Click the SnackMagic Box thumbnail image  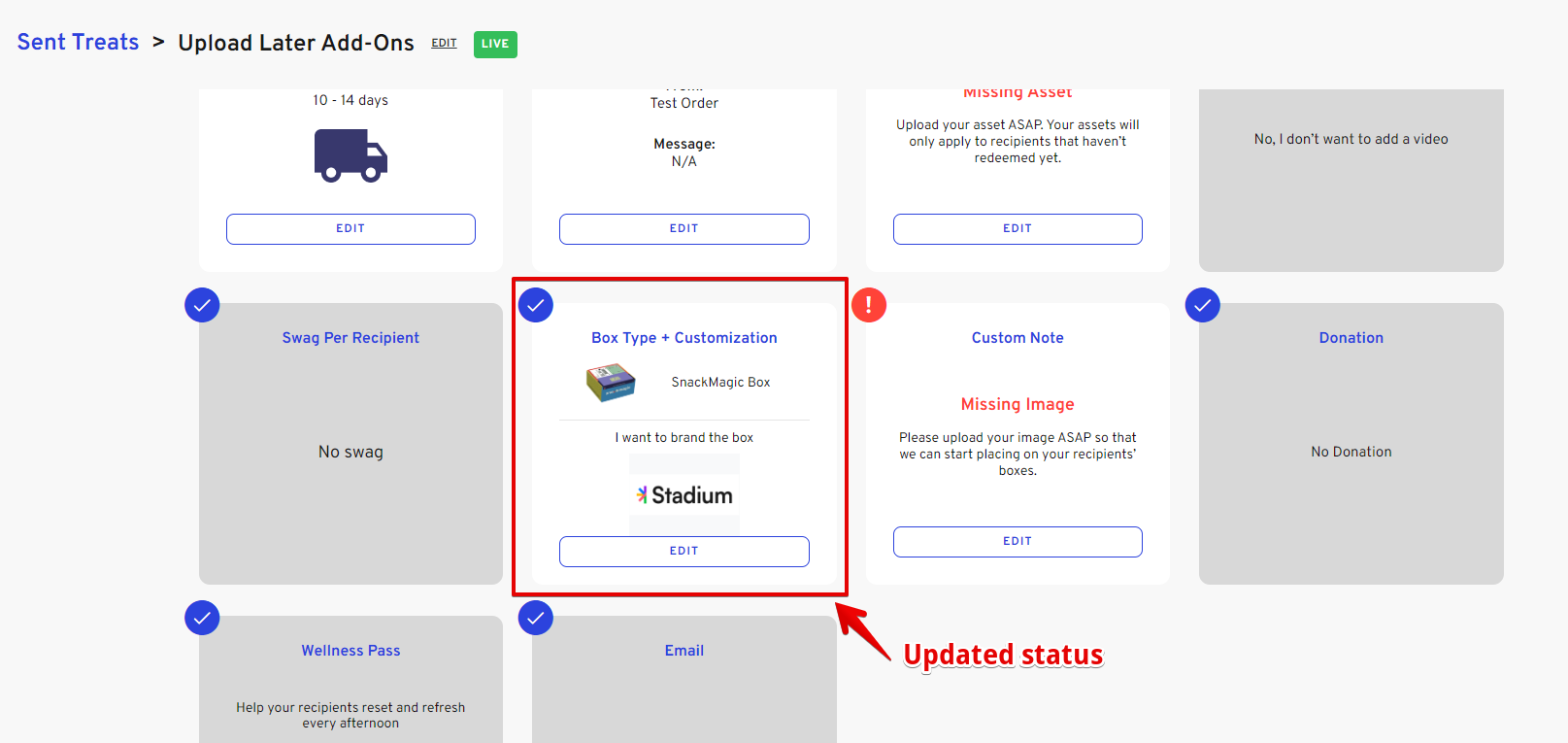click(x=611, y=383)
